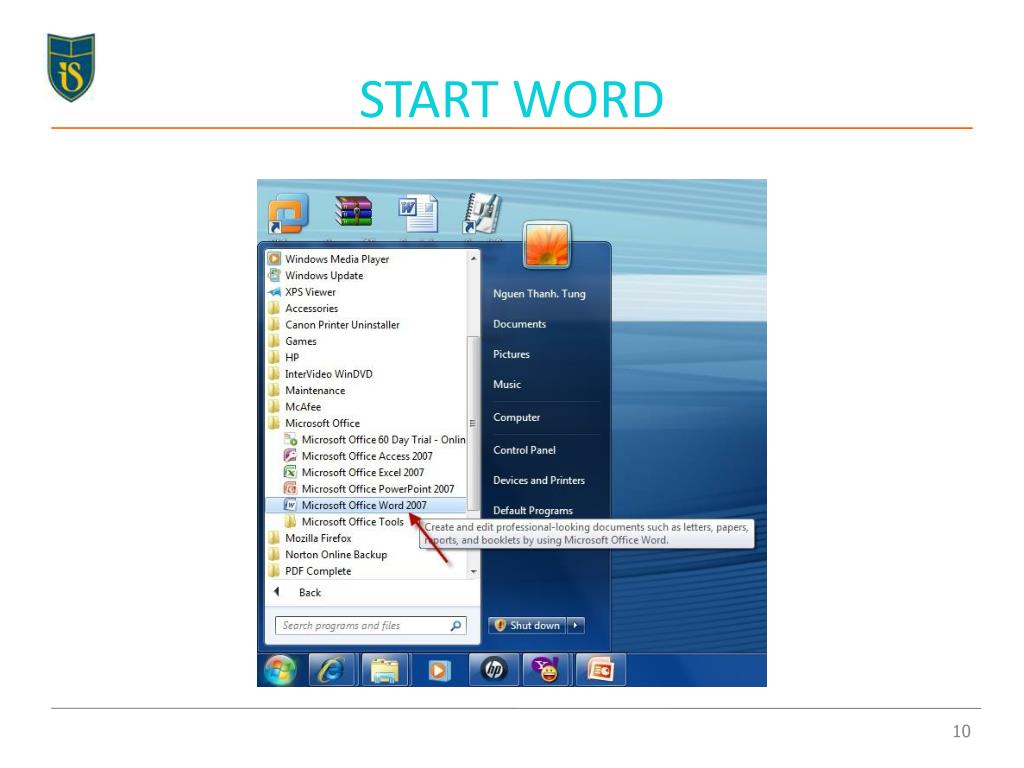Launch Windows Media Player from the taskbar
The height and width of the screenshot is (768, 1024).
439,670
